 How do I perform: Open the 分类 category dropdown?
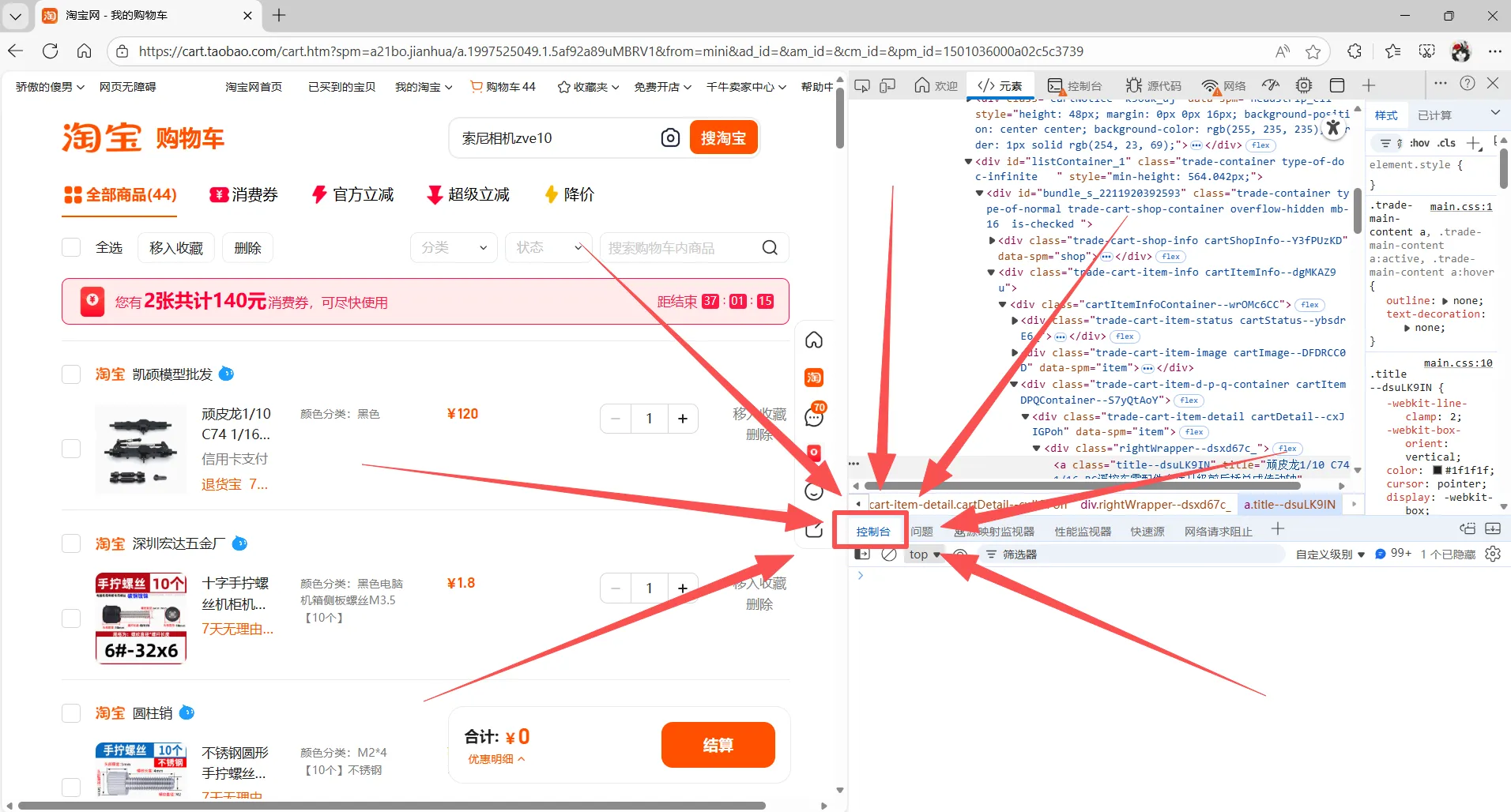[x=454, y=248]
